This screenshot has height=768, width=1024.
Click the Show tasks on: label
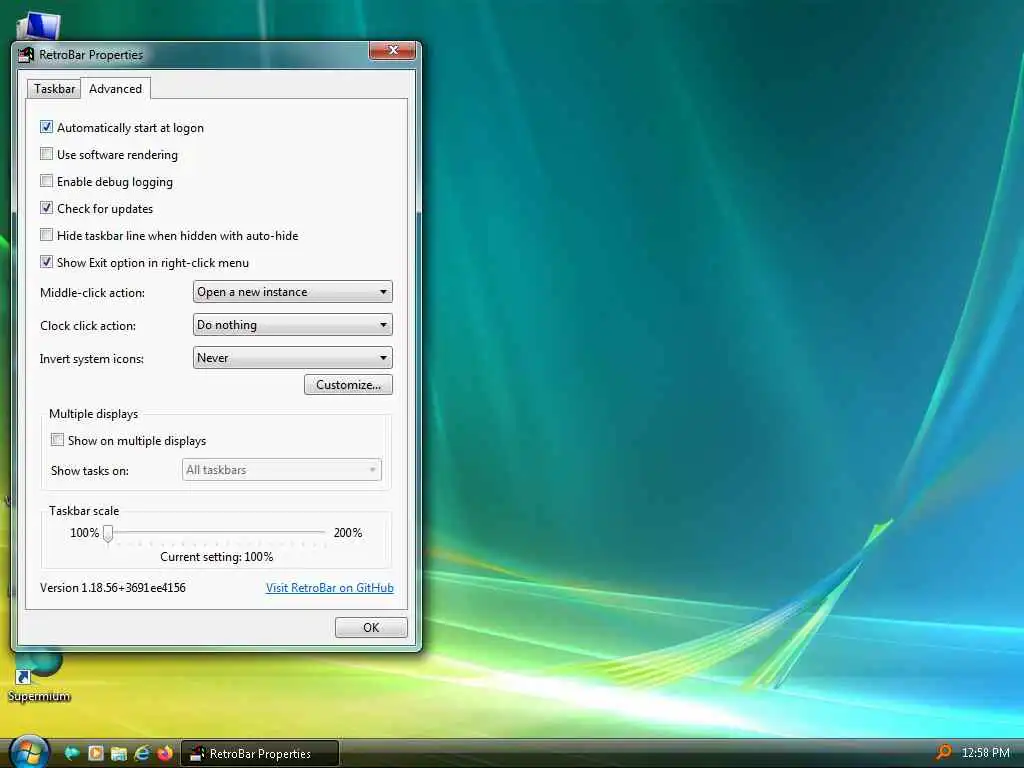(89, 471)
